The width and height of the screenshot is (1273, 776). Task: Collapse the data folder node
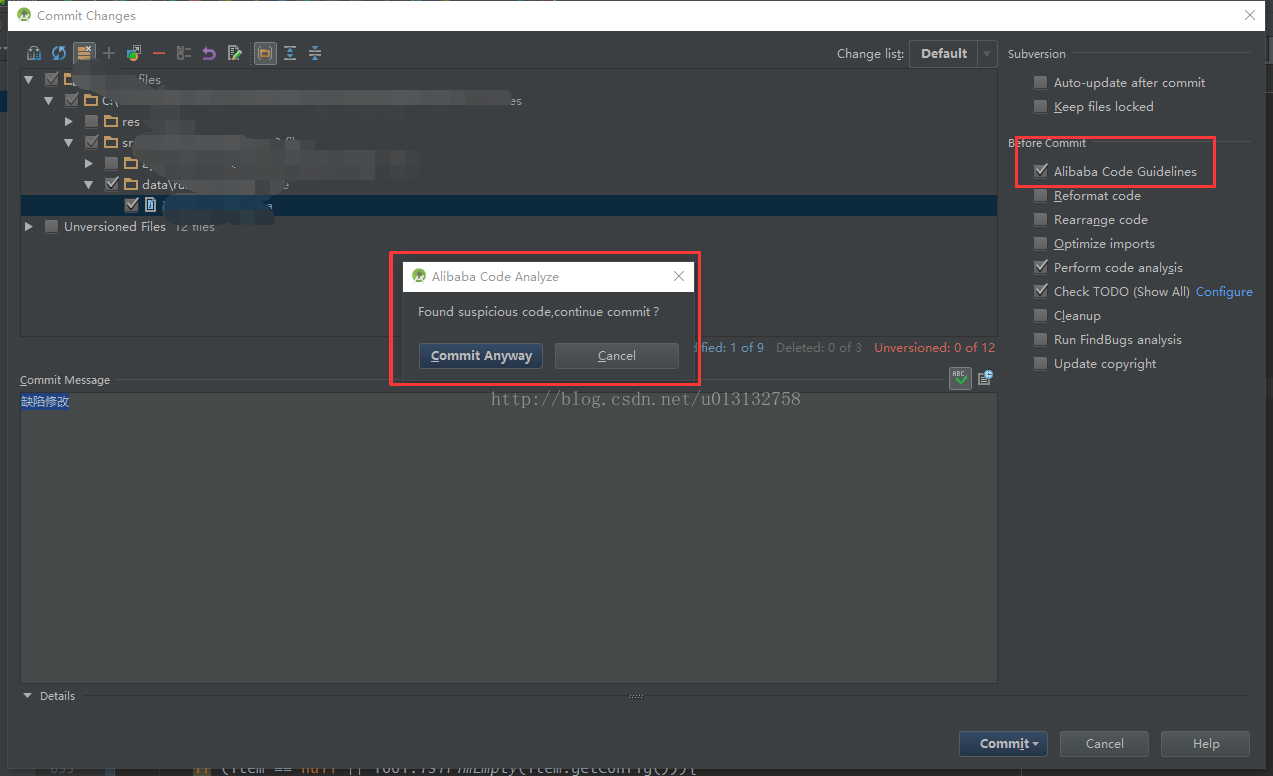tap(89, 184)
